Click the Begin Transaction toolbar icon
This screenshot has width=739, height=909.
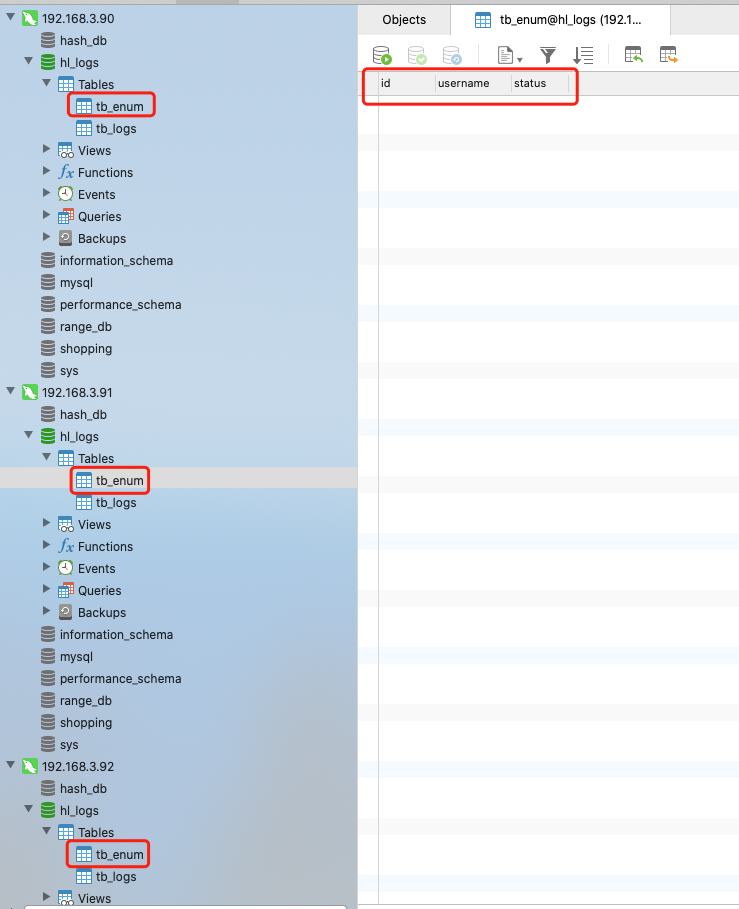[381, 55]
